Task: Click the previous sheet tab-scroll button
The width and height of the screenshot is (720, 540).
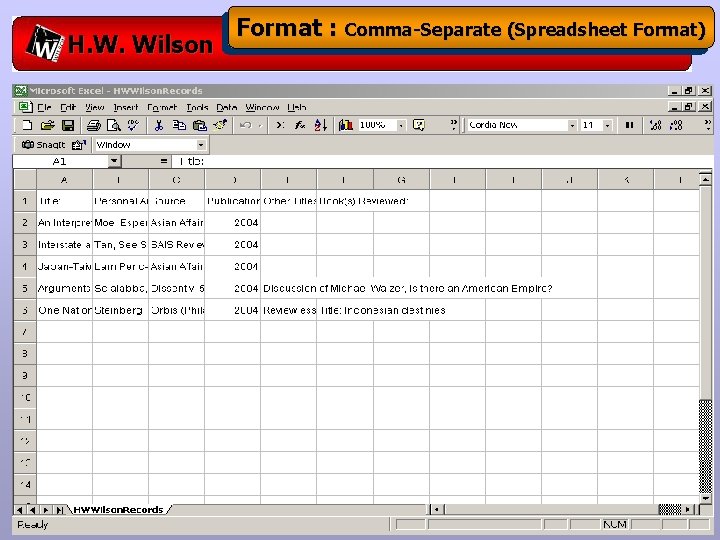Action: (x=32, y=510)
